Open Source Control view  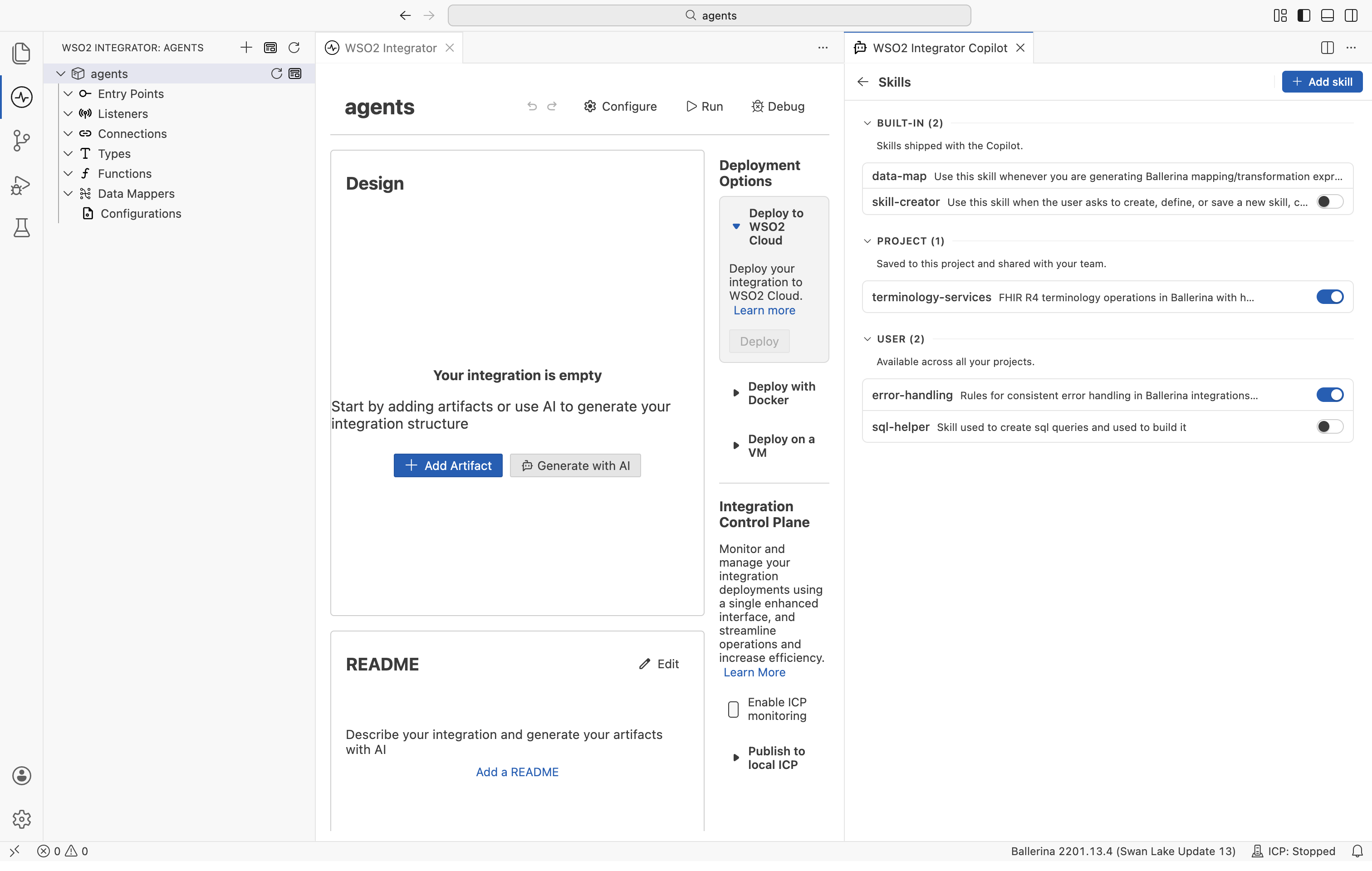tap(21, 140)
